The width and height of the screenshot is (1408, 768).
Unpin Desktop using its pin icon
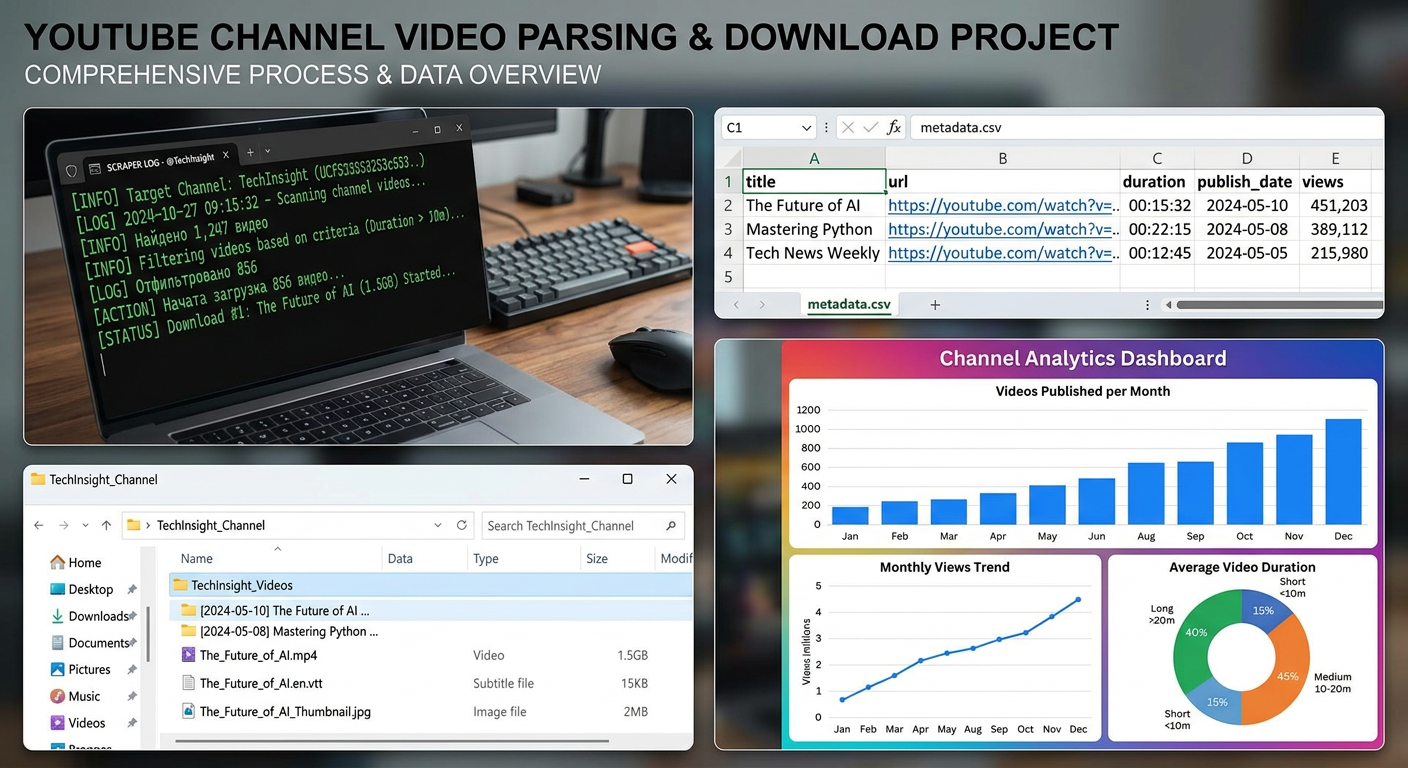[132, 590]
